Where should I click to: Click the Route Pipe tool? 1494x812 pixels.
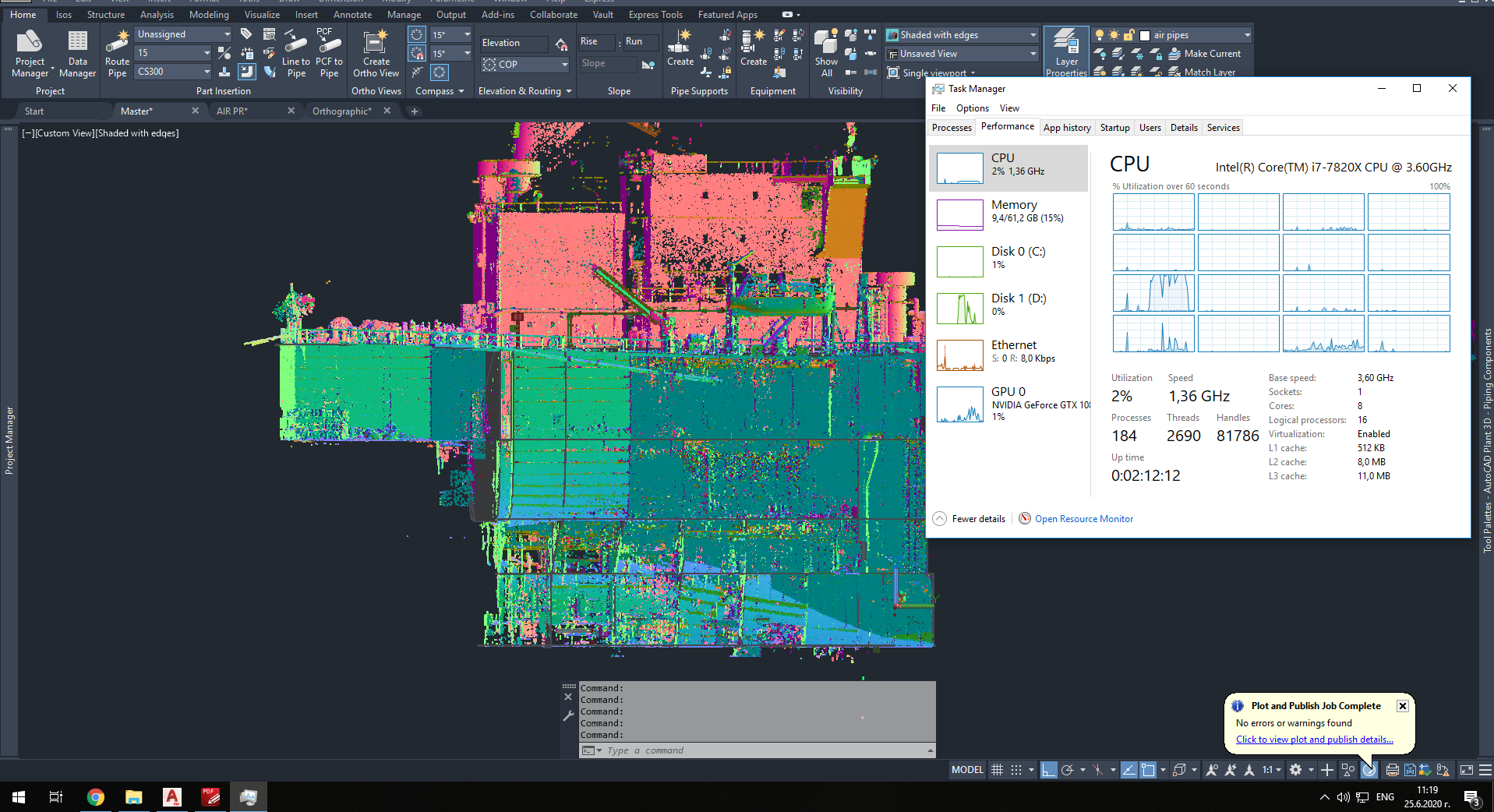coord(117,53)
